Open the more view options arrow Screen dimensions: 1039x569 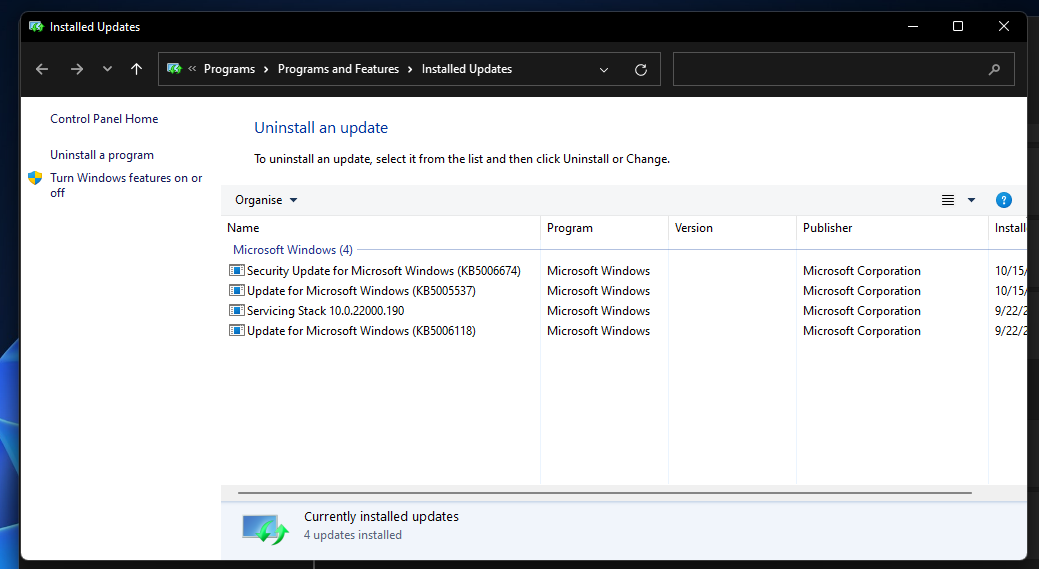[971, 200]
